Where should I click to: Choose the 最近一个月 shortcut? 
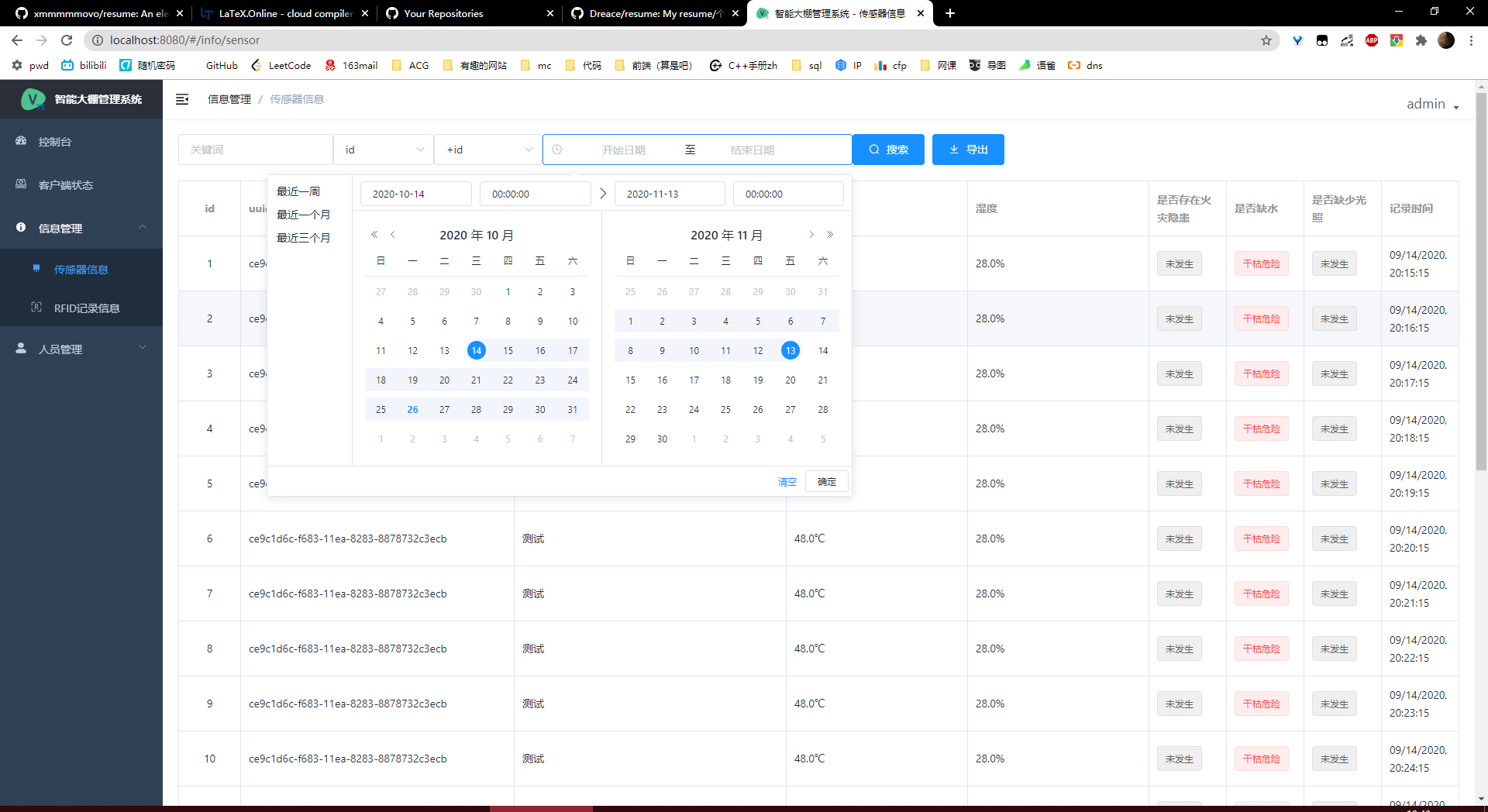point(304,215)
